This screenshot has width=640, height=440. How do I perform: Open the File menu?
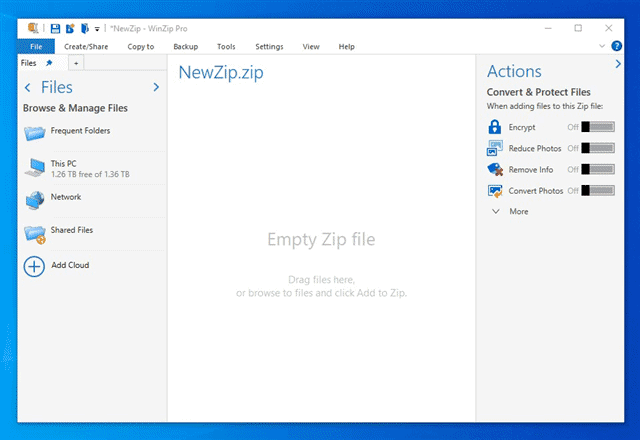(36, 47)
